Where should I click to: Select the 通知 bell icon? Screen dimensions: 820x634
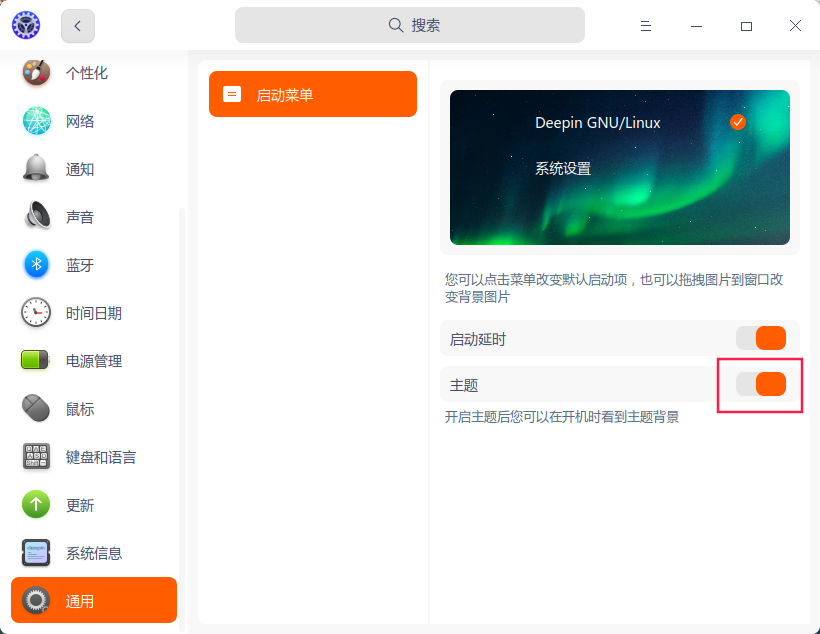click(36, 168)
